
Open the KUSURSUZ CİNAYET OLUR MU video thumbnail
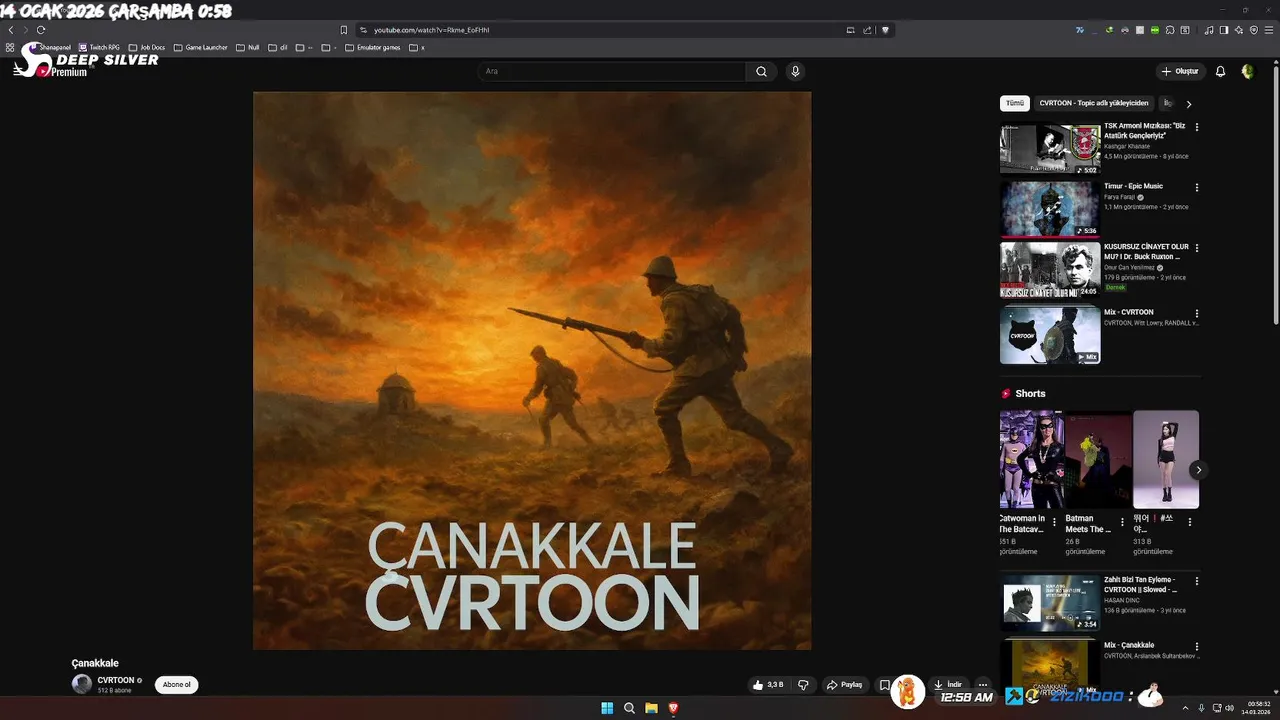(x=1050, y=269)
